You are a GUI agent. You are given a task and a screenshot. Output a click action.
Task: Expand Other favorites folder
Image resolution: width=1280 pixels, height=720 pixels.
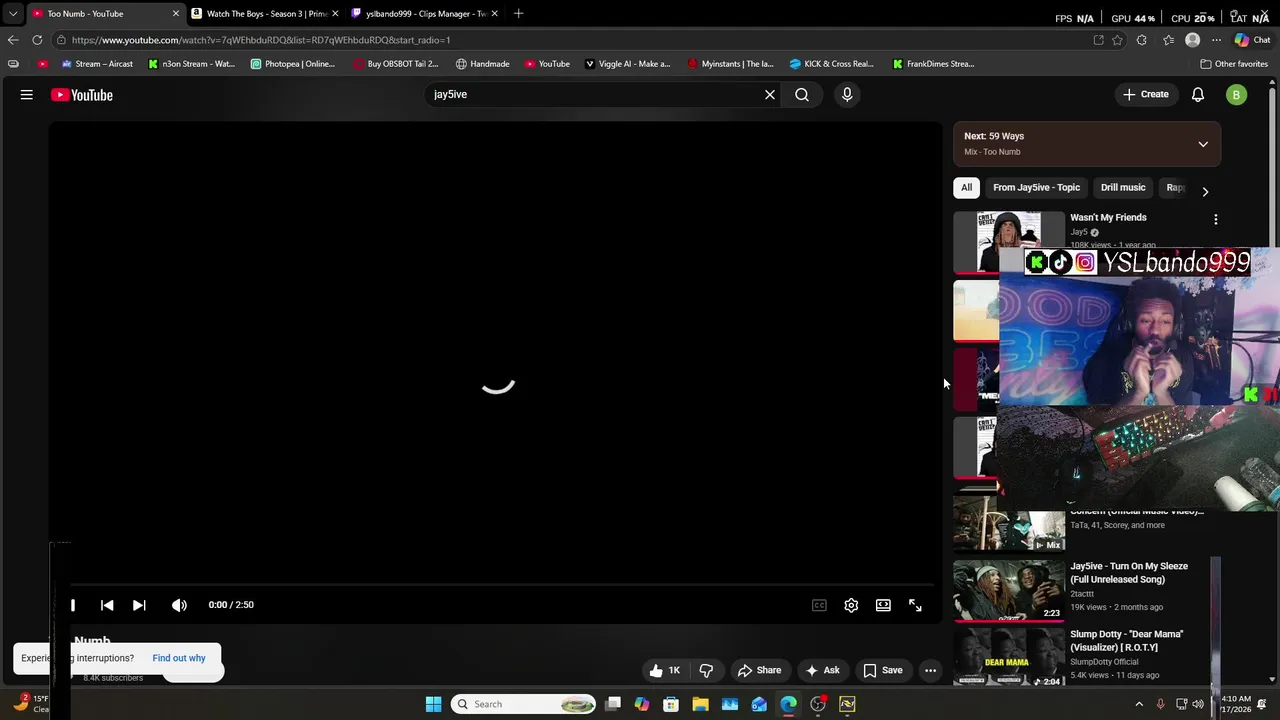1234,64
